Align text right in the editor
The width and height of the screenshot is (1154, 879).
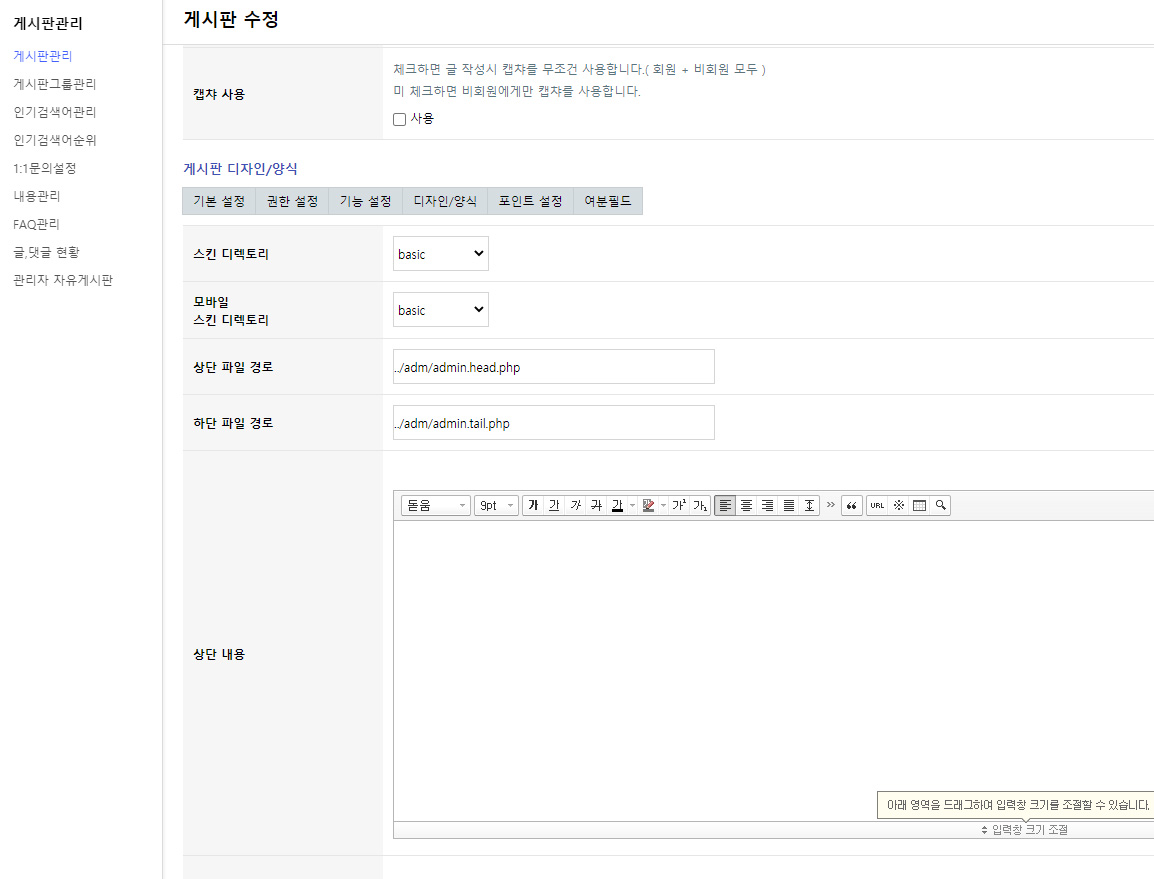[x=768, y=505]
